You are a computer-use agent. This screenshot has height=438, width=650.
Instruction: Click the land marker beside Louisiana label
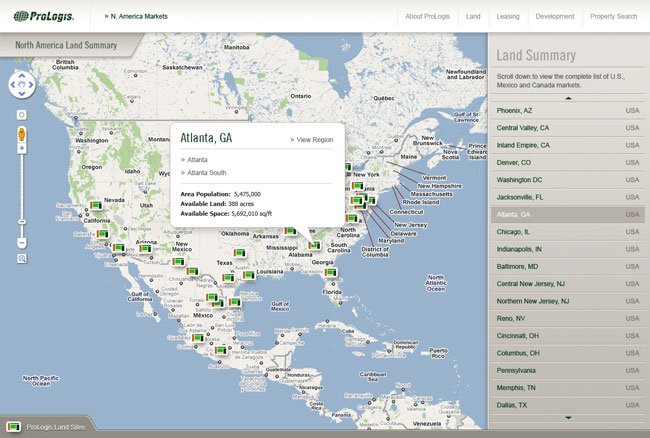point(249,275)
